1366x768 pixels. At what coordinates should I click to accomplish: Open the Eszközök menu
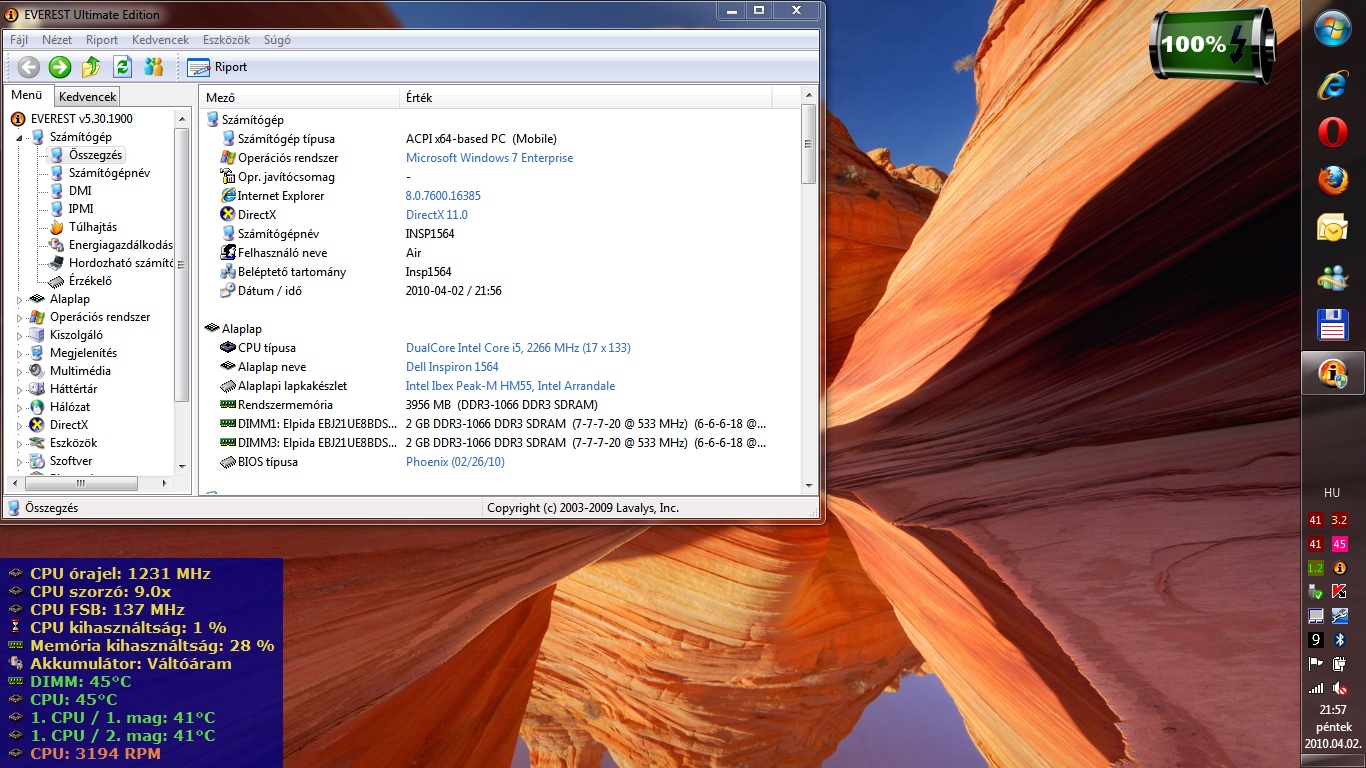tap(226, 40)
